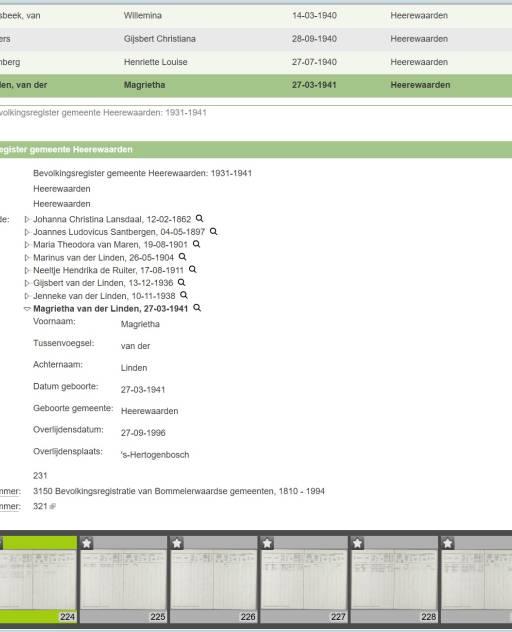This screenshot has width=512, height=632.
Task: Star the thumbnail numbered 225
Action: point(86,543)
